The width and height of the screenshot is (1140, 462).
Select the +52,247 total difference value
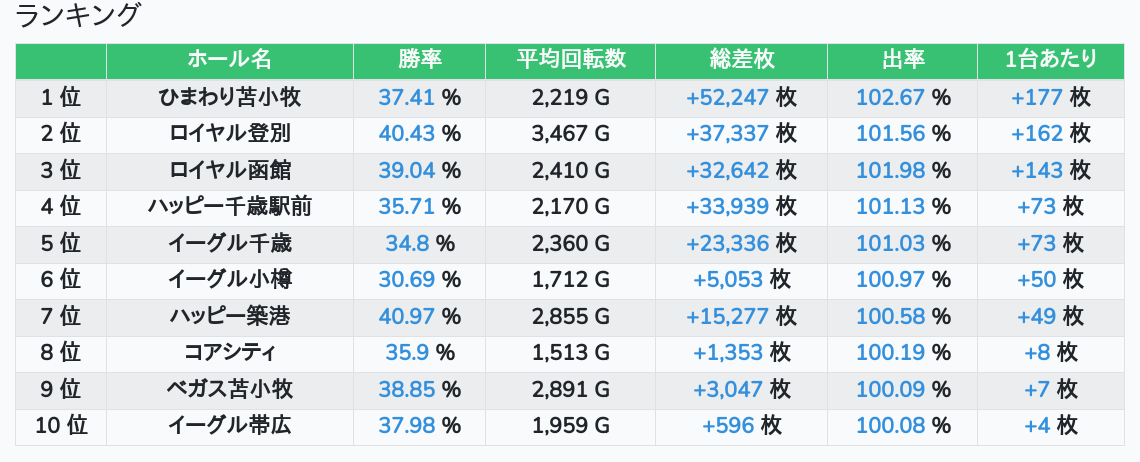coord(727,98)
